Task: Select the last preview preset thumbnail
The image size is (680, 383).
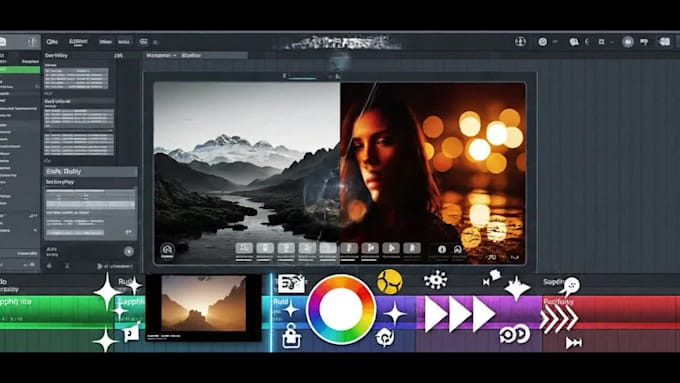Action: (412, 248)
